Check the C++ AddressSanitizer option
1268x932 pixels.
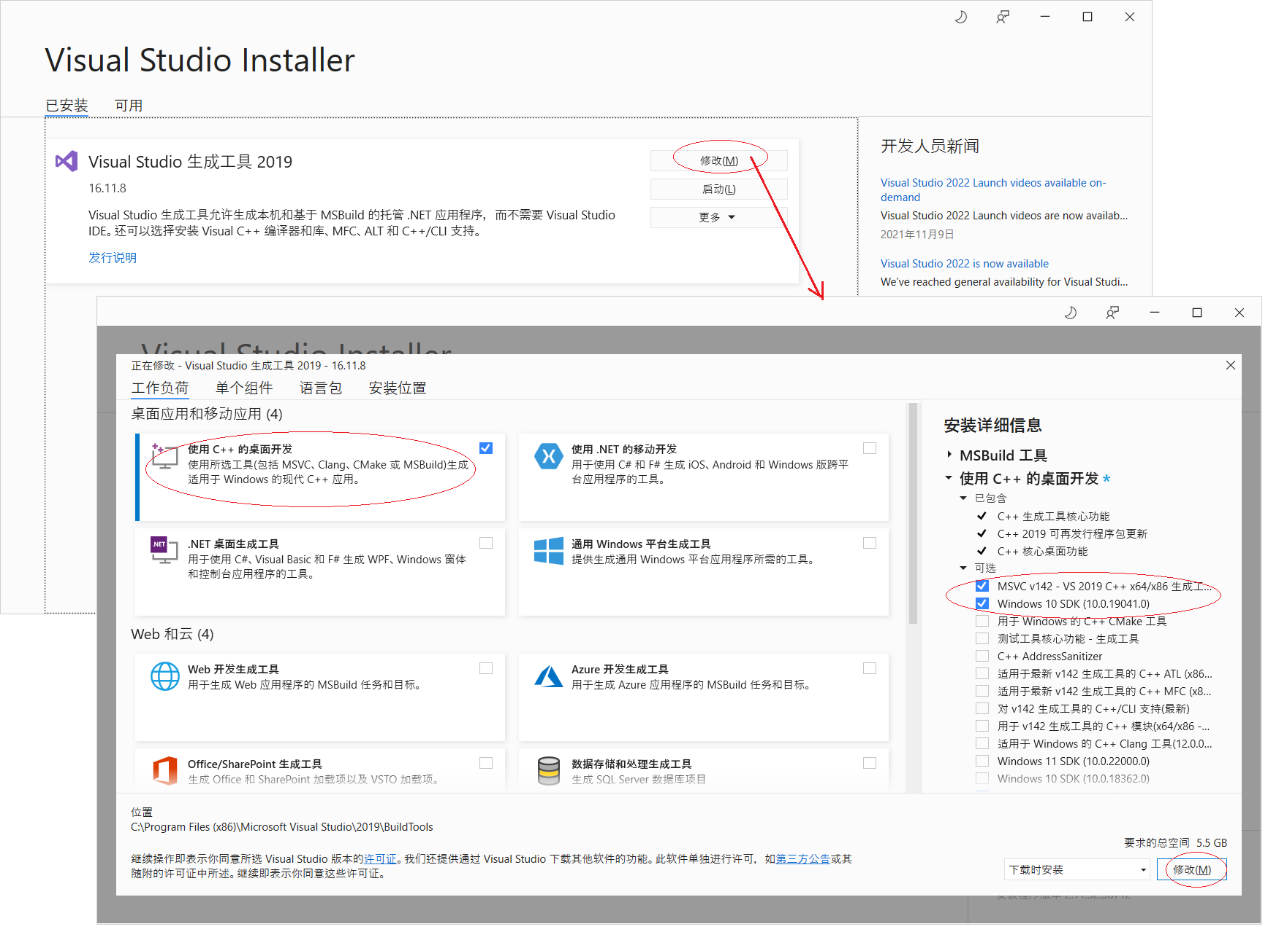pyautogui.click(x=981, y=654)
